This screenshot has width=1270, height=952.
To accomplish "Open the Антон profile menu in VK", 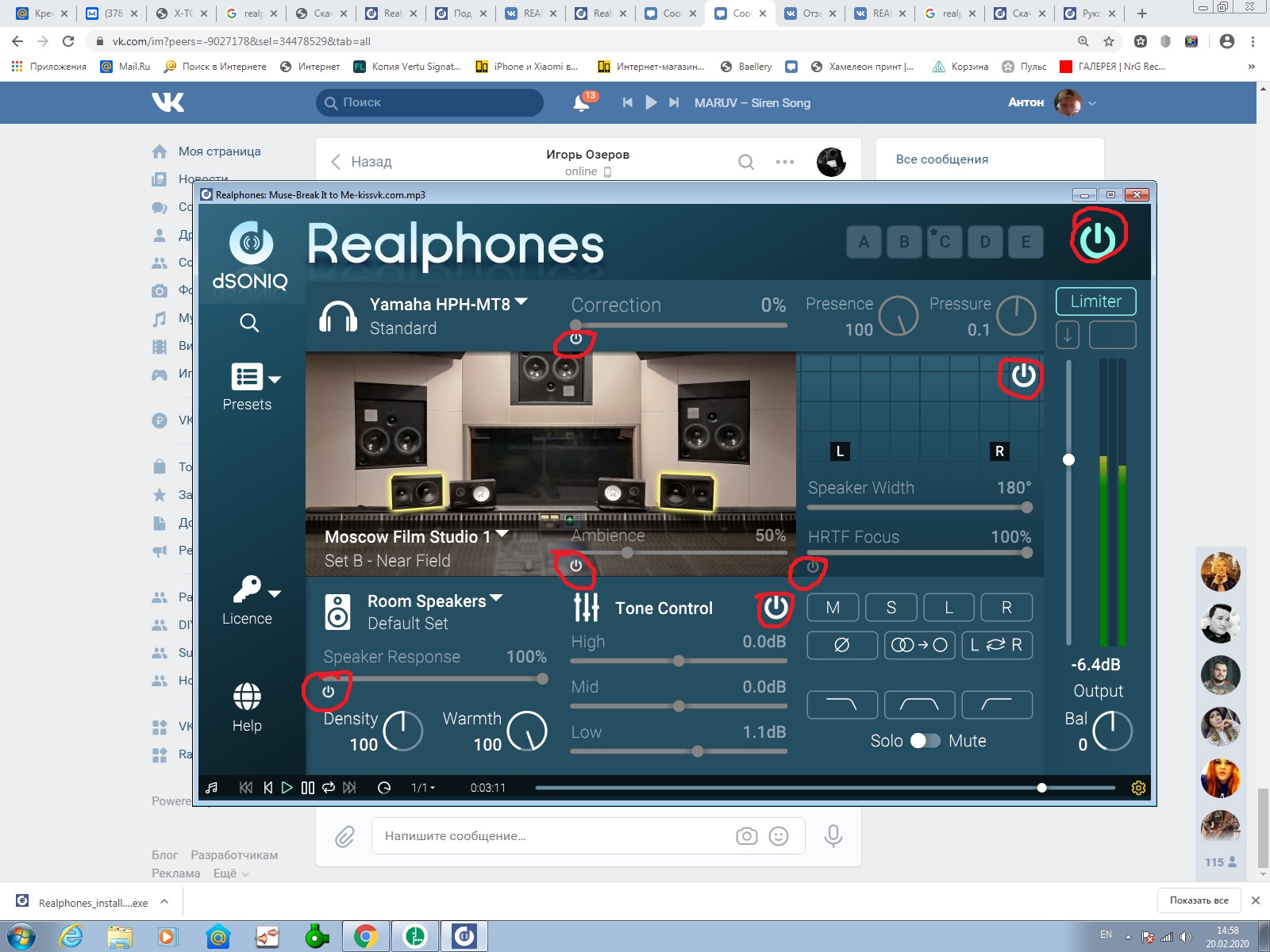I will pyautogui.click(x=1053, y=102).
